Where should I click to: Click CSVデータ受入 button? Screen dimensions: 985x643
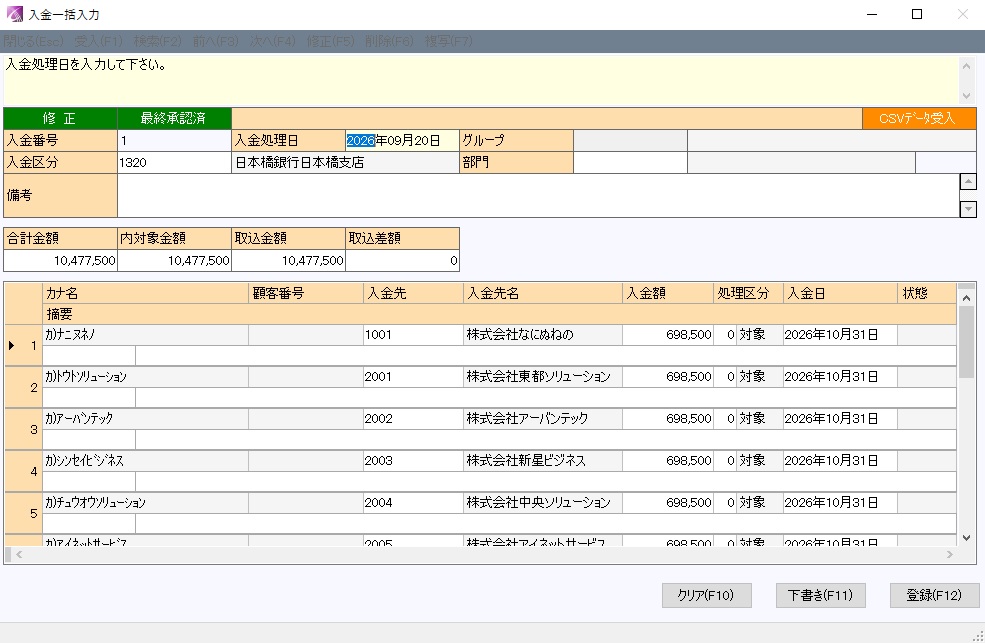tap(919, 118)
